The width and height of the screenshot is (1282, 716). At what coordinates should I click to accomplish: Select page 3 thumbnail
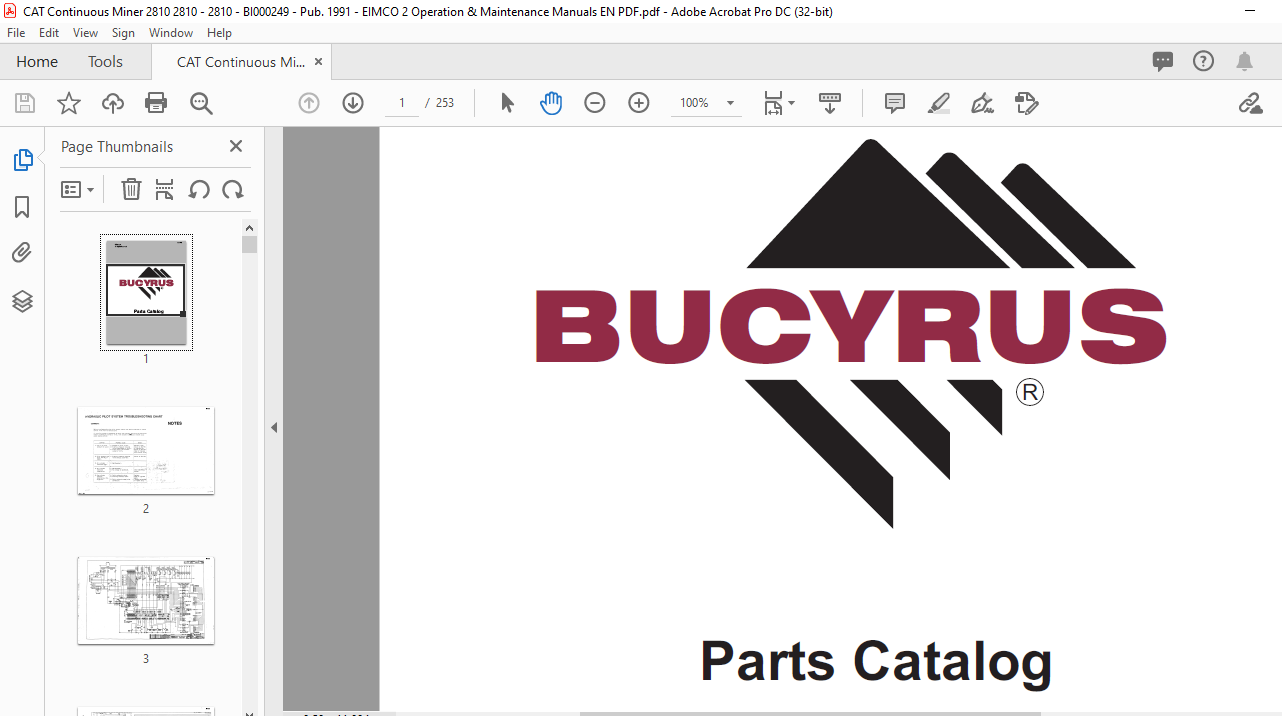click(x=146, y=600)
